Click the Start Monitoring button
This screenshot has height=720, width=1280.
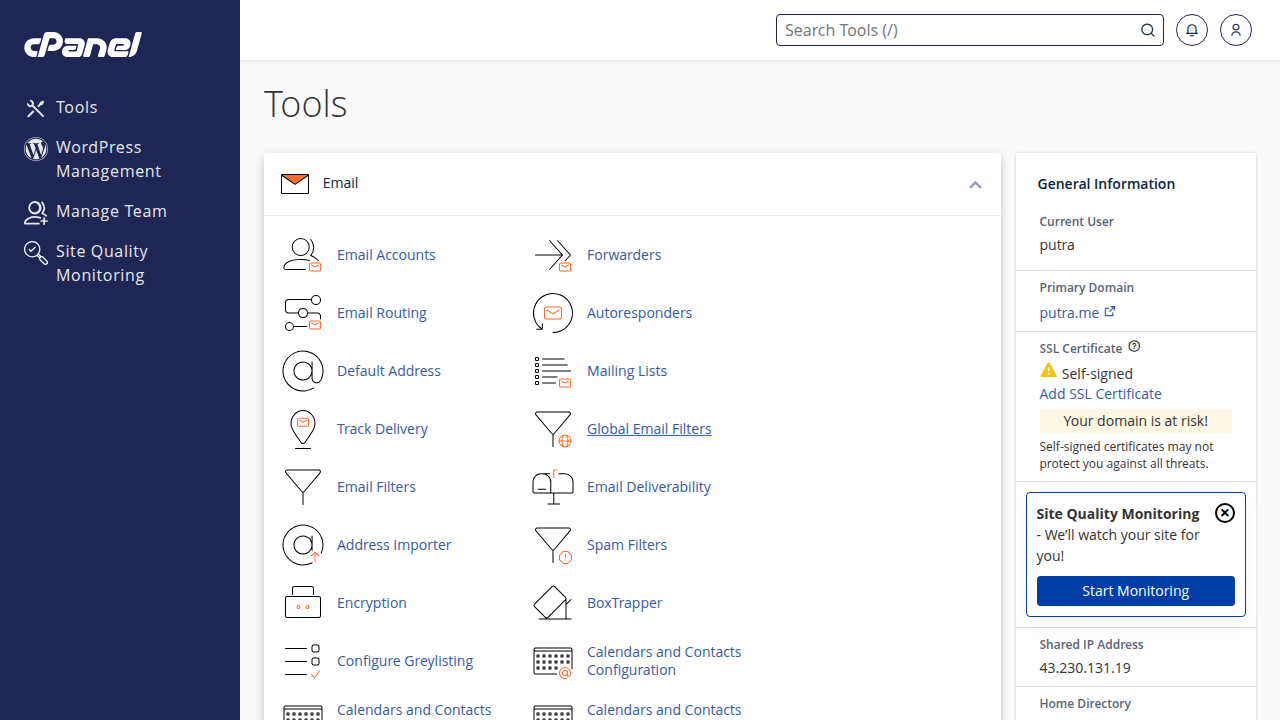point(1136,591)
